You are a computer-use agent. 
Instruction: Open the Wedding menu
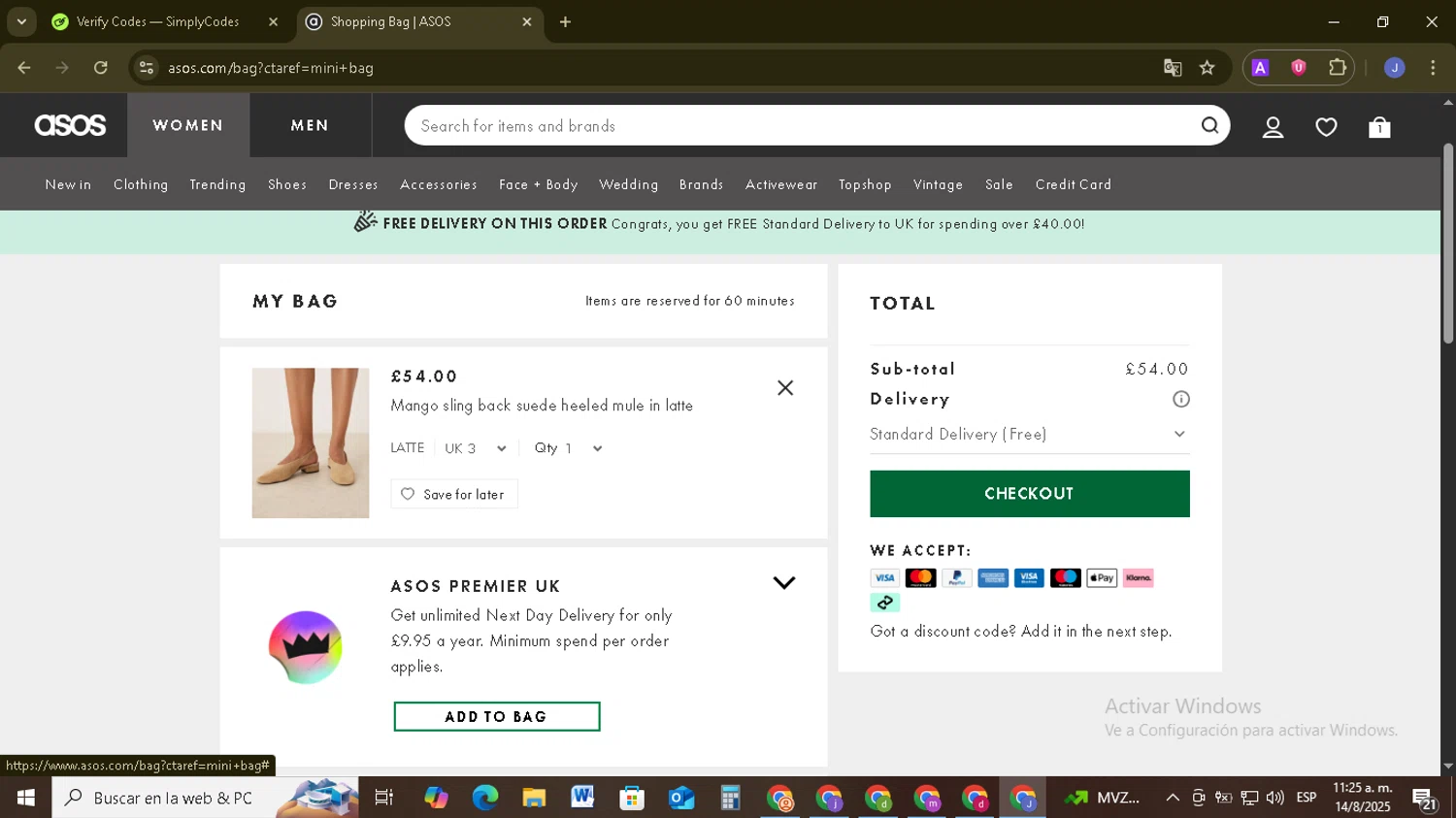tap(628, 184)
